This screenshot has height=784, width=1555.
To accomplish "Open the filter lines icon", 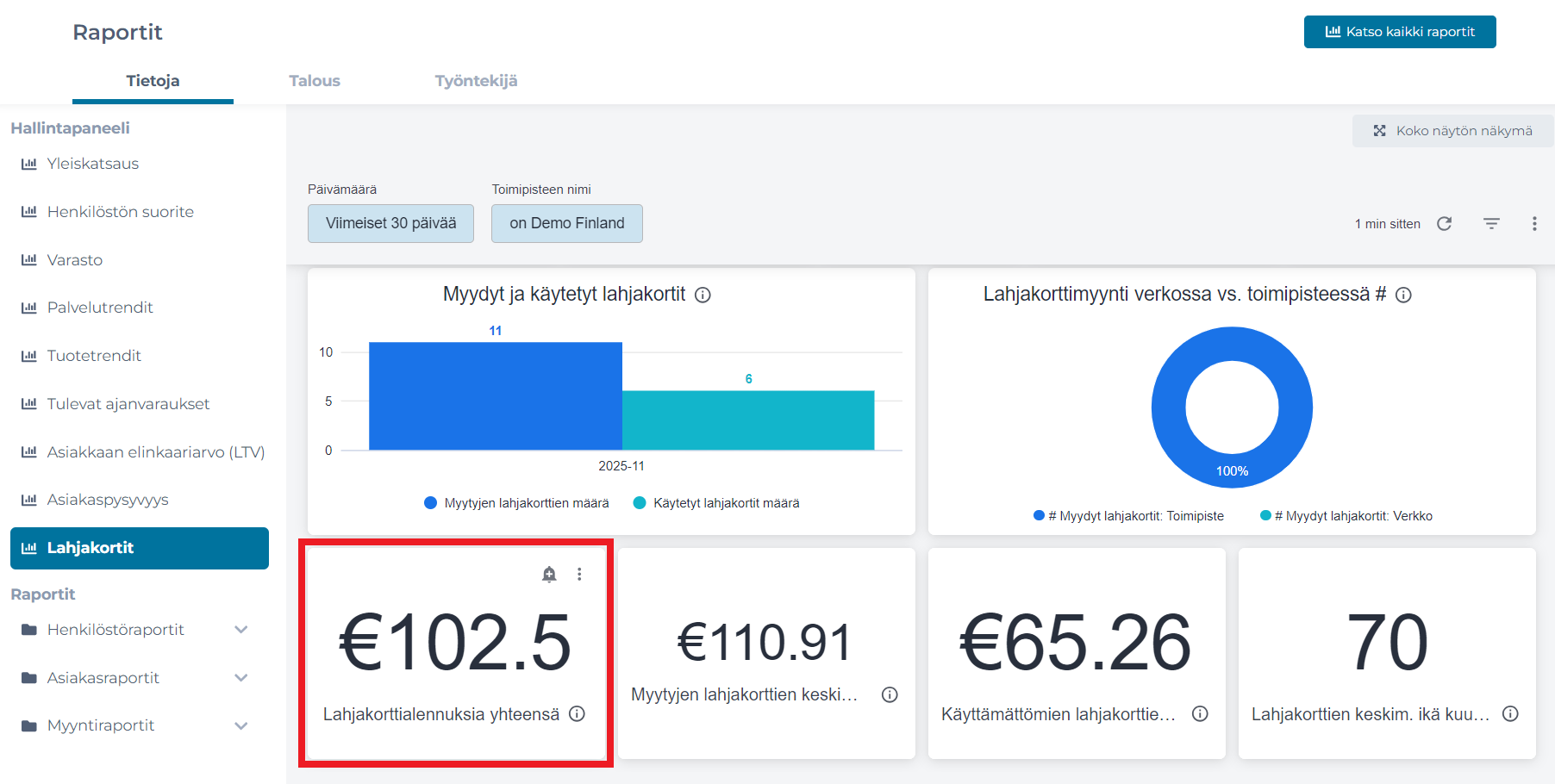I will 1491,224.
